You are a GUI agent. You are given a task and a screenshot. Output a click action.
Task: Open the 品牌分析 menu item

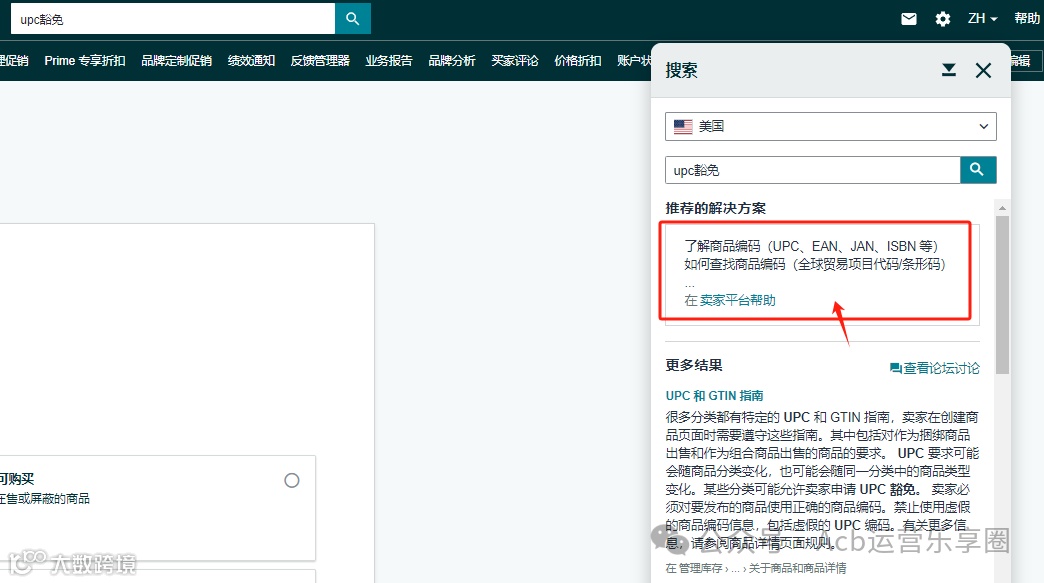click(451, 61)
